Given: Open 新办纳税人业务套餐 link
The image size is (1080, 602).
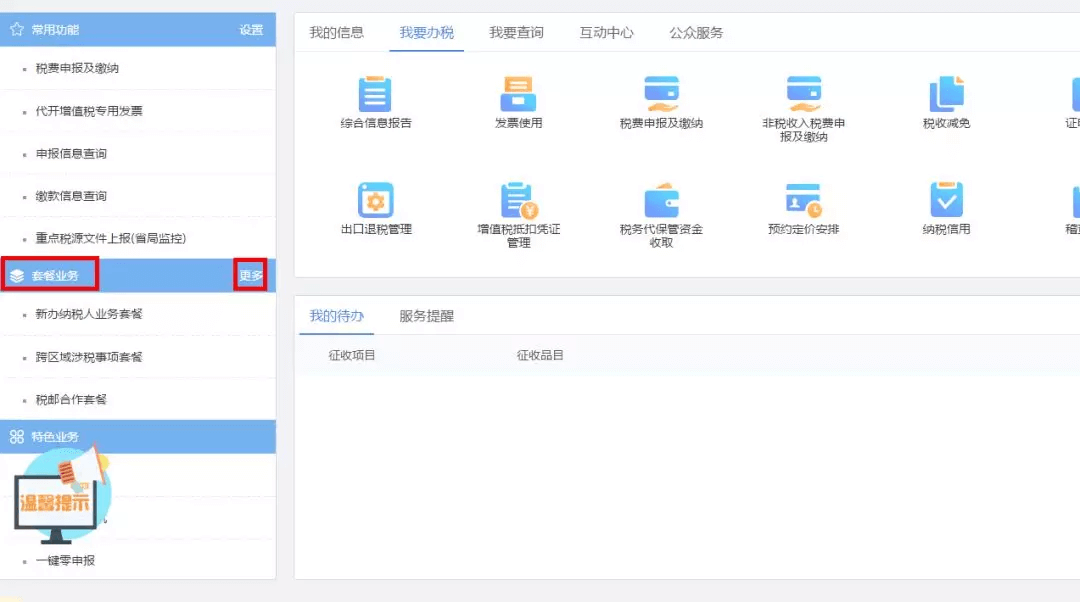Looking at the screenshot, I should point(89,314).
